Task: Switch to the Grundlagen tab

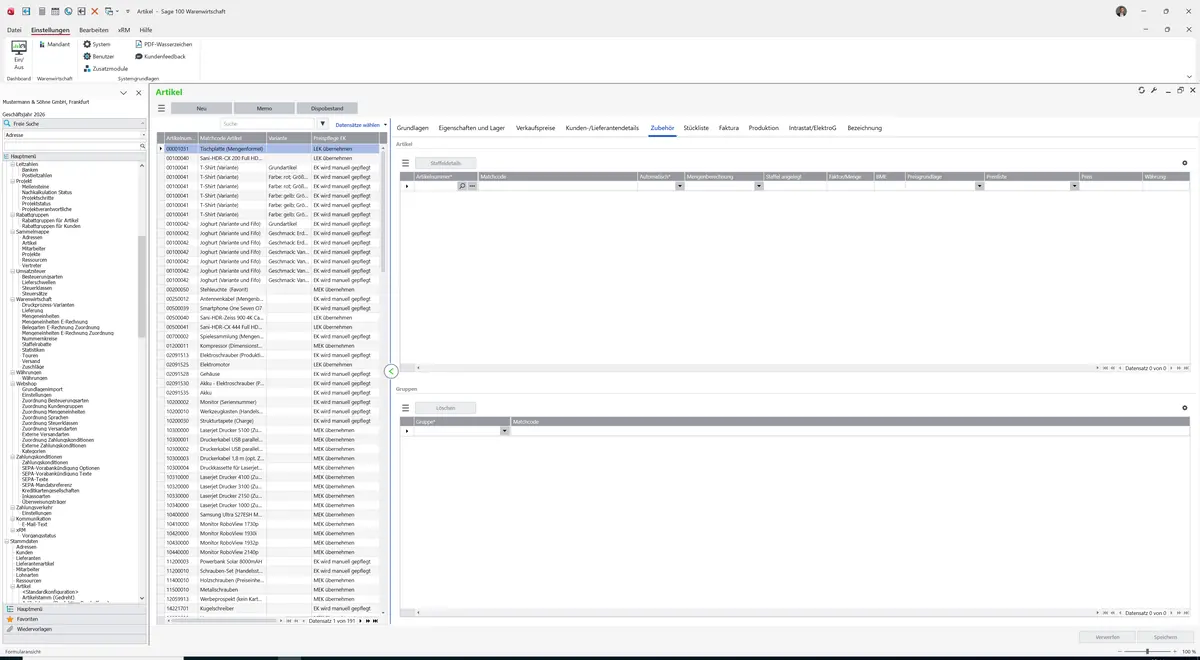Action: pyautogui.click(x=413, y=128)
